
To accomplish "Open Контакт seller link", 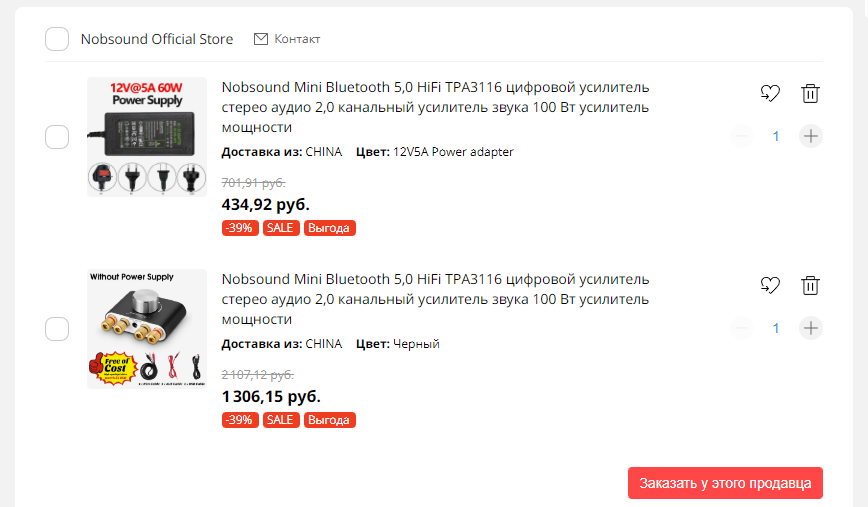I will pos(297,39).
